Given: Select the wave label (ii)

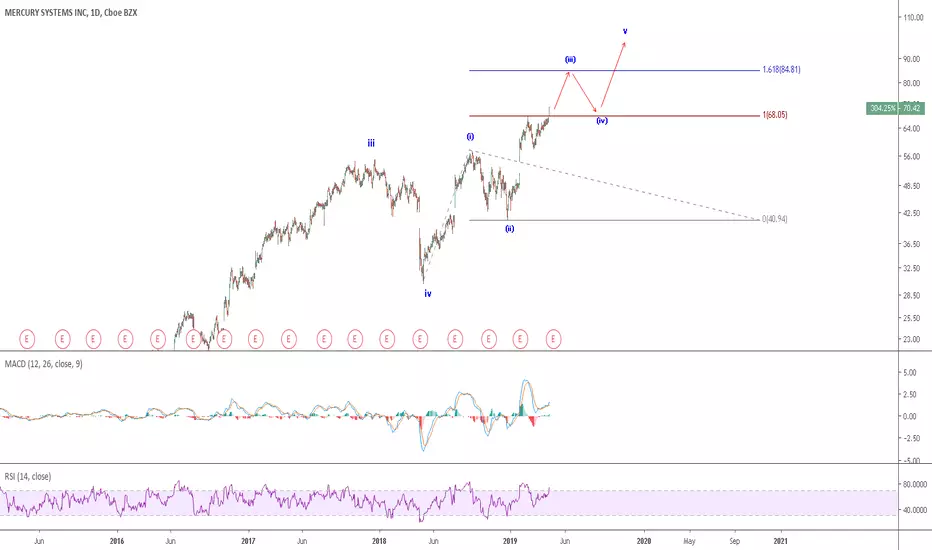Looking at the screenshot, I should tap(509, 228).
